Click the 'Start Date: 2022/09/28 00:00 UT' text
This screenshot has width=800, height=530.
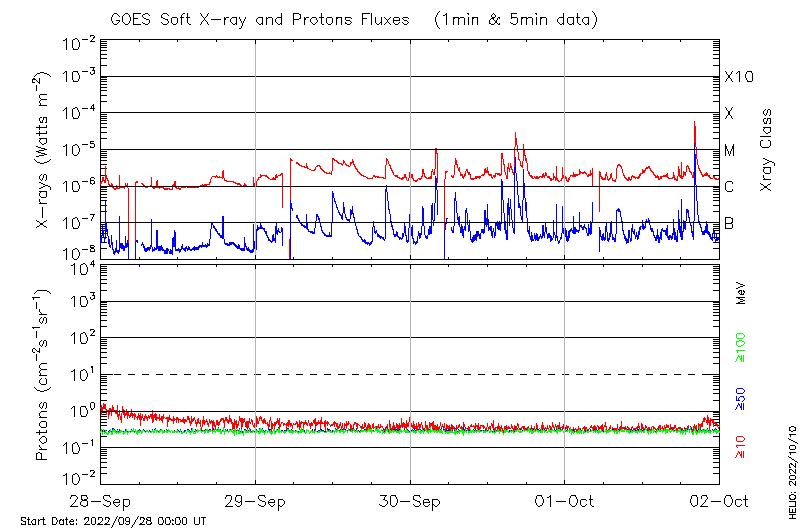[113, 521]
